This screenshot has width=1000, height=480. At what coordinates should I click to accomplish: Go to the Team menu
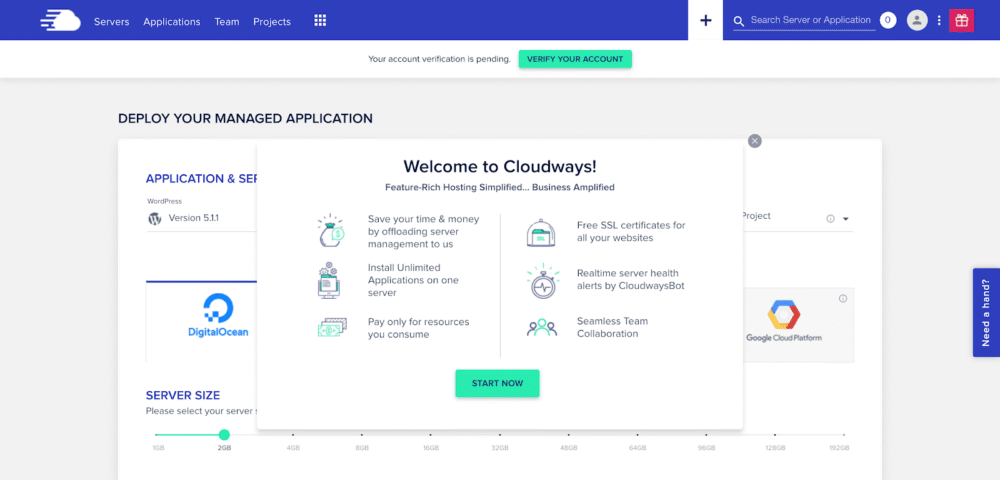pyautogui.click(x=227, y=21)
